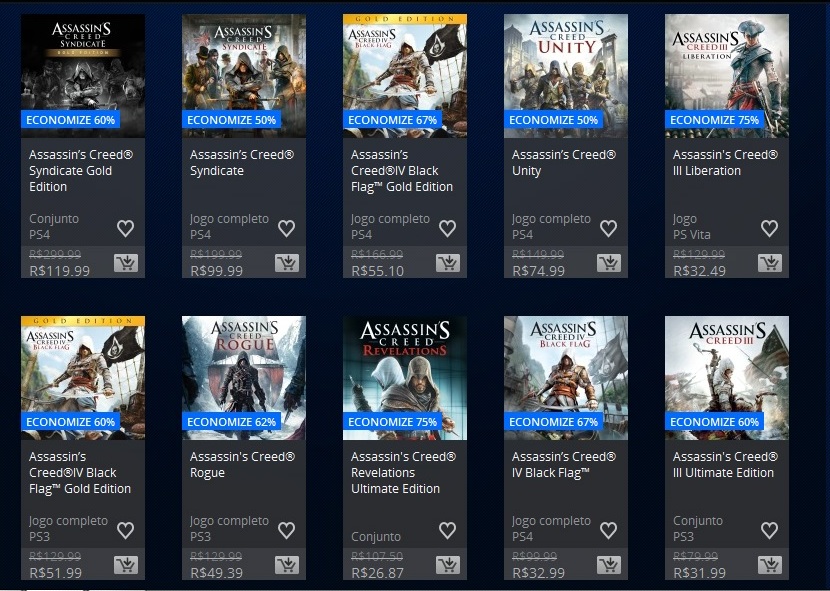
Task: Click heart on PS4 Black Flag Gold Edition
Action: pyautogui.click(x=447, y=228)
